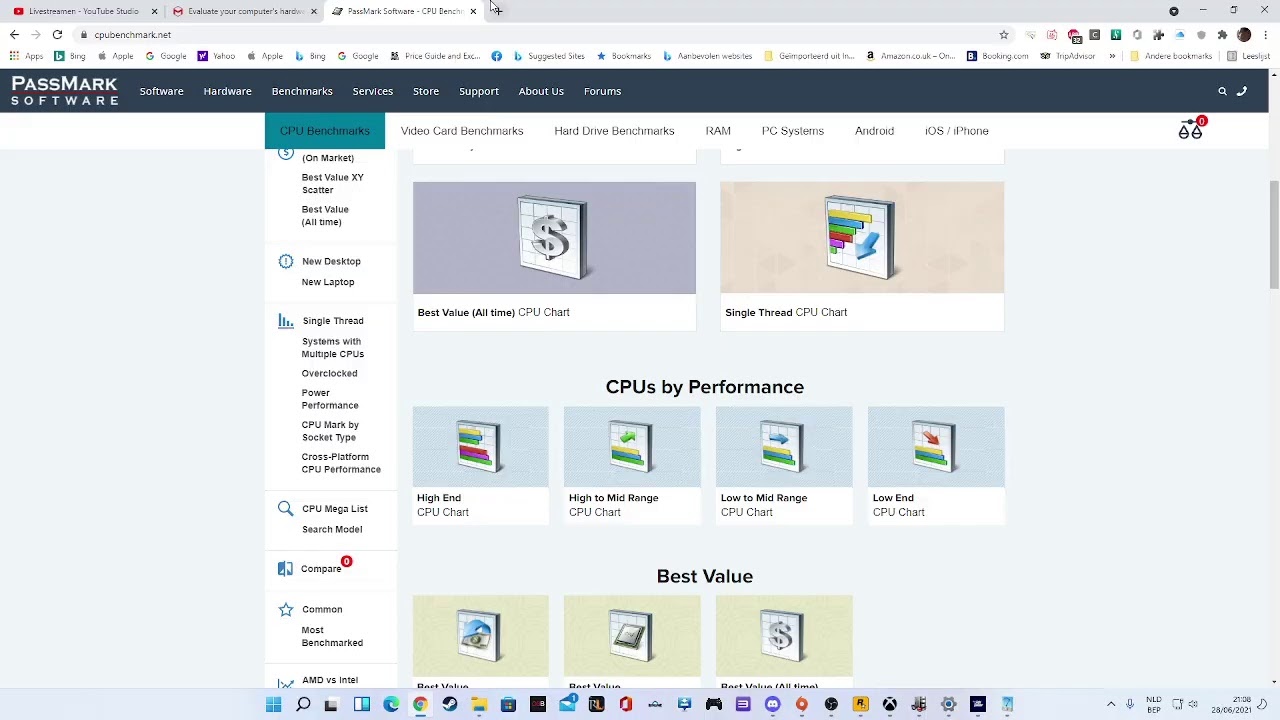Open Systems with Multiple CPUs link

[x=333, y=348]
